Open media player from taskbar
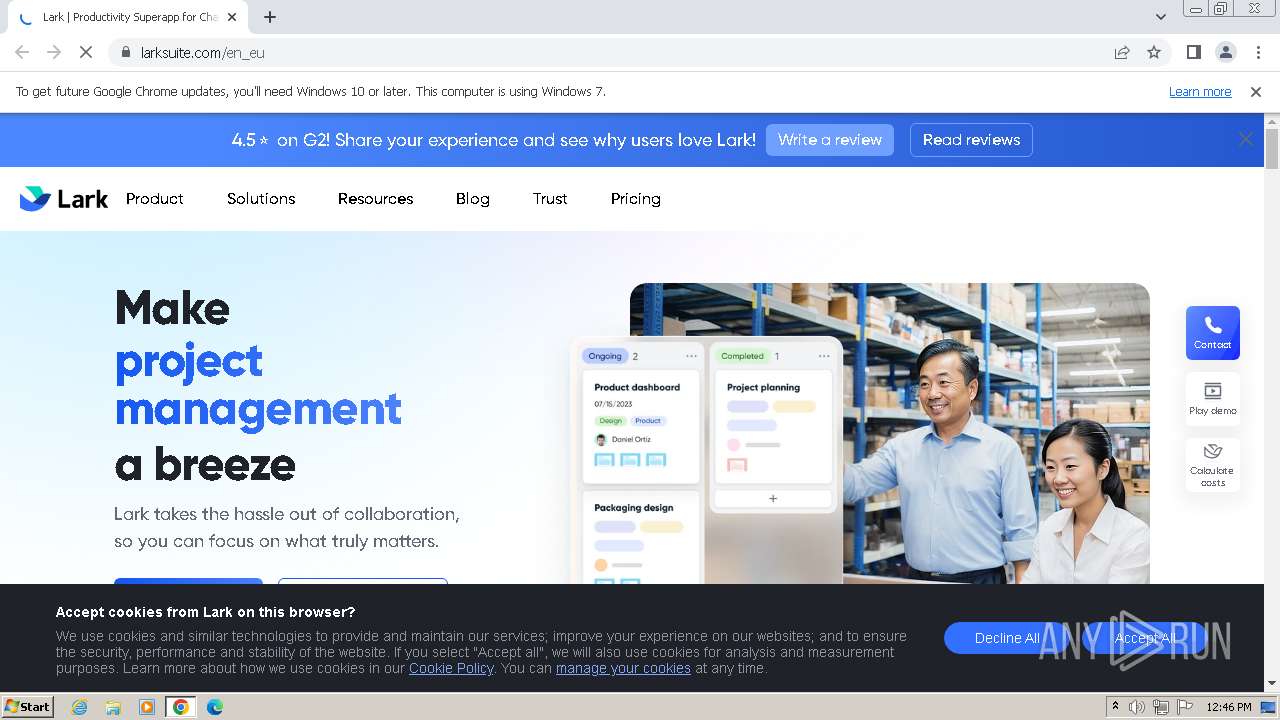Screen dimensions: 1280x720 (x=147, y=707)
